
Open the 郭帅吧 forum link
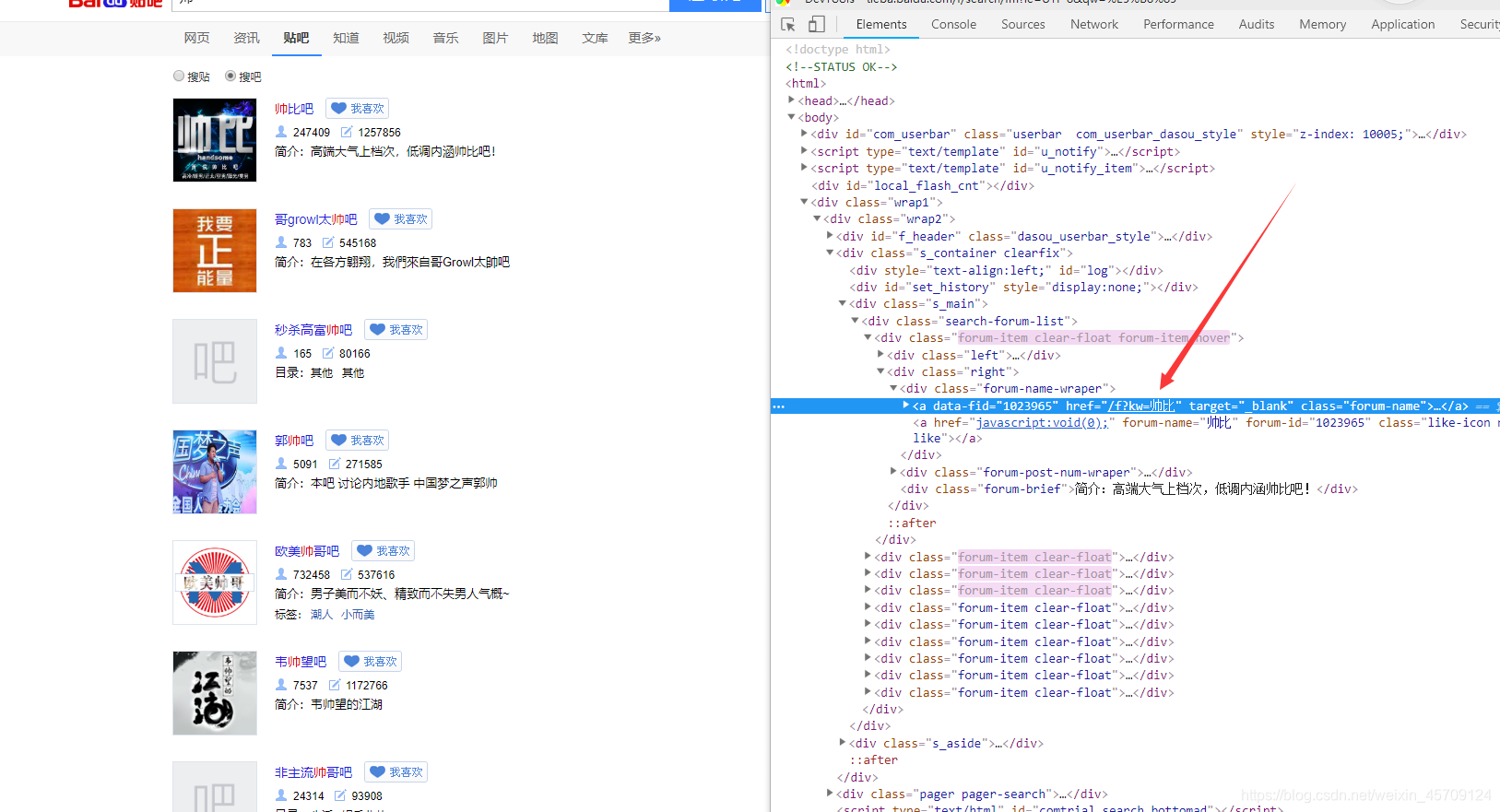point(294,441)
